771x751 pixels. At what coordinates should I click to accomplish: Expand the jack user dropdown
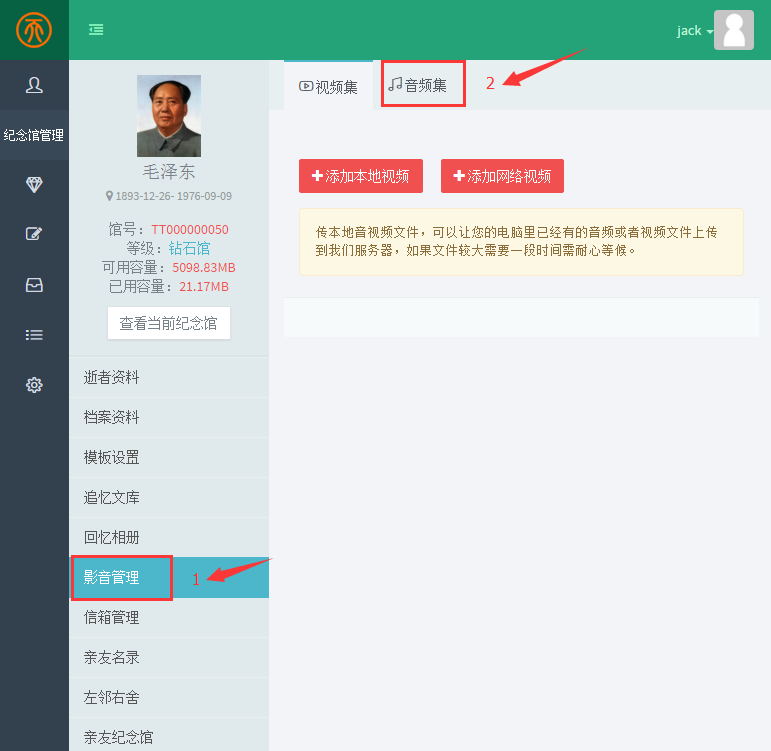(x=694, y=31)
